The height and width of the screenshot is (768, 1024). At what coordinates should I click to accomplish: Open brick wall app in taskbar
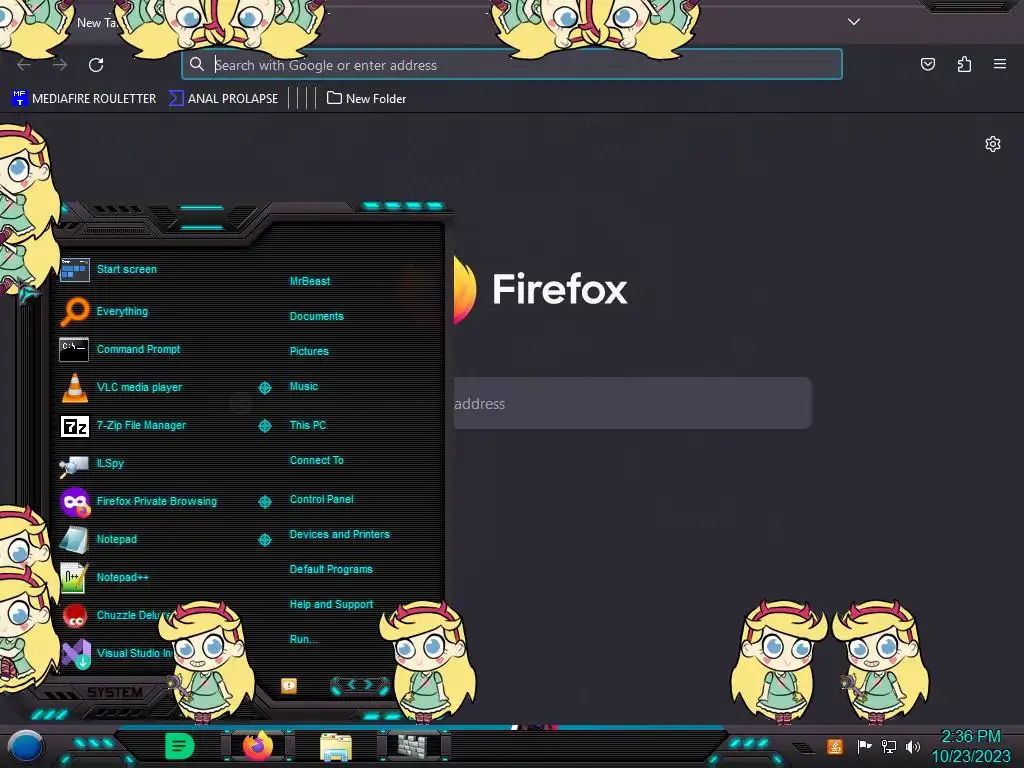(414, 746)
